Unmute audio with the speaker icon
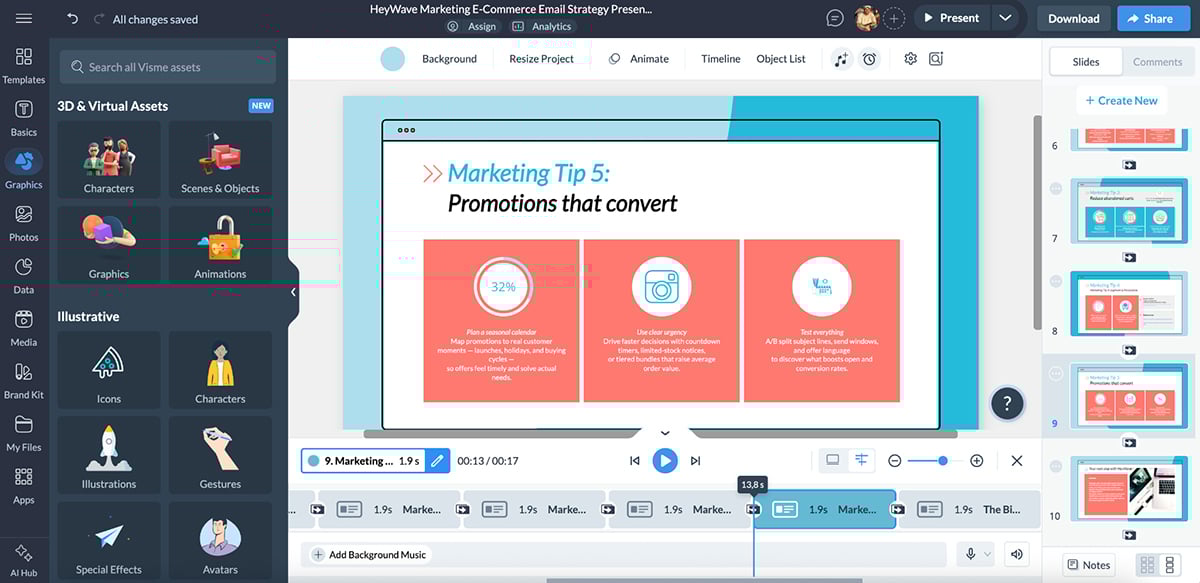The image size is (1200, 583). [1016, 553]
